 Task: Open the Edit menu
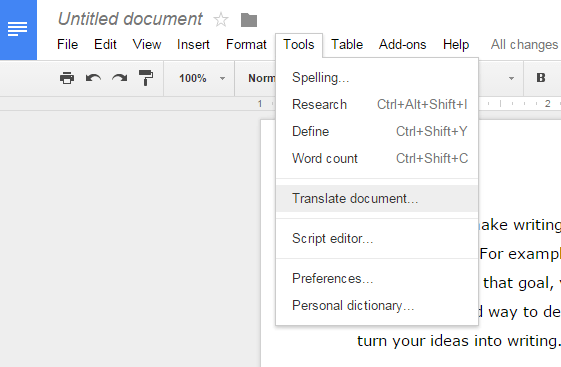coord(105,45)
